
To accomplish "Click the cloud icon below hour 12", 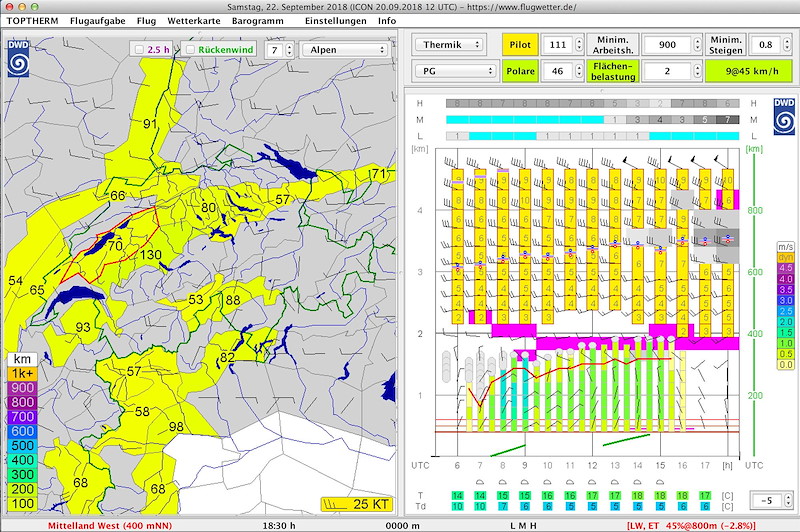I will (592, 482).
